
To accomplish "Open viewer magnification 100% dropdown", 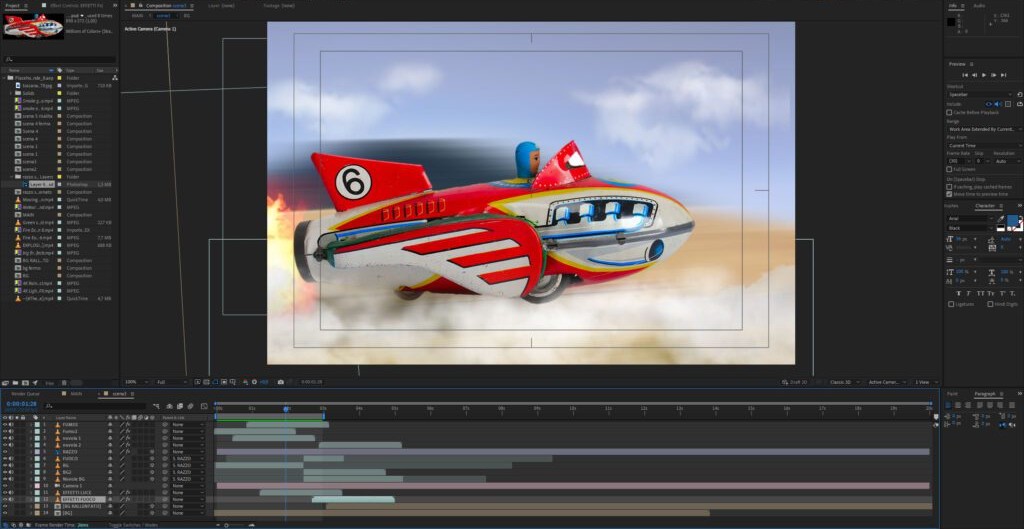I will (x=137, y=382).
